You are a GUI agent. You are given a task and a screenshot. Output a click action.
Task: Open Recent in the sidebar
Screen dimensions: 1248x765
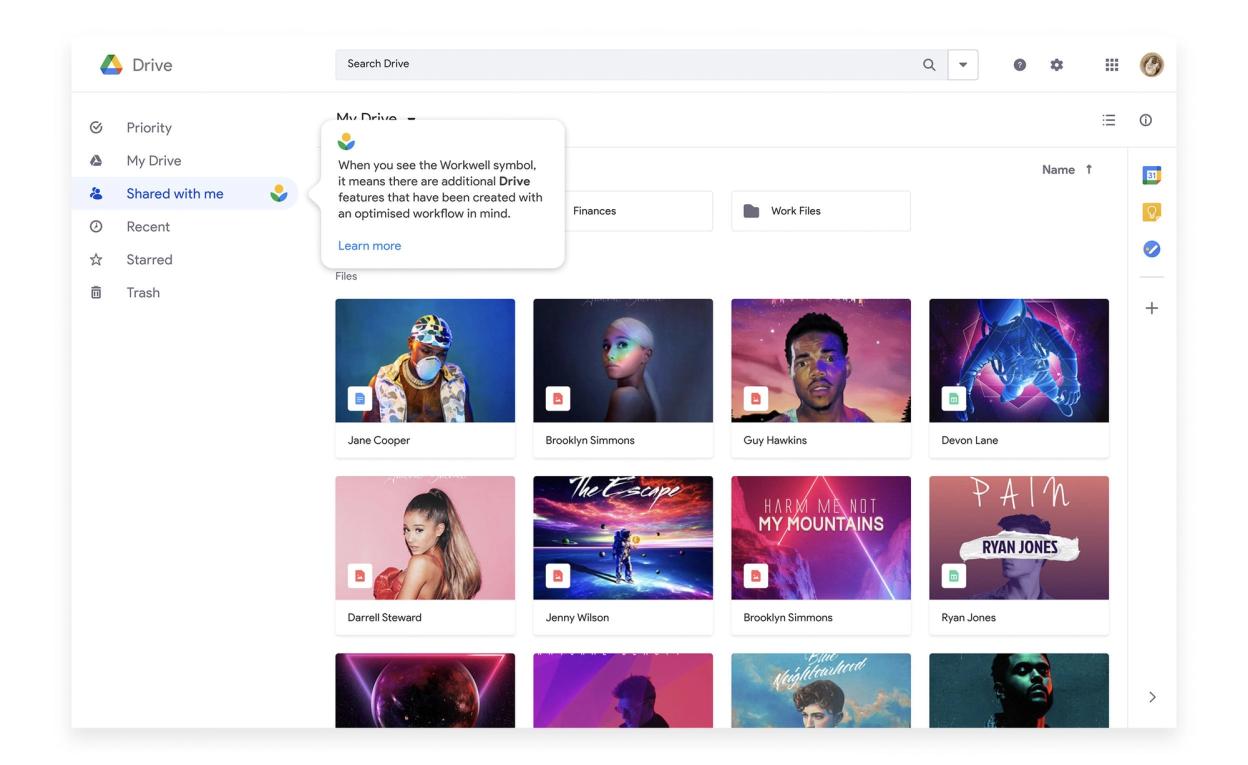click(x=148, y=227)
